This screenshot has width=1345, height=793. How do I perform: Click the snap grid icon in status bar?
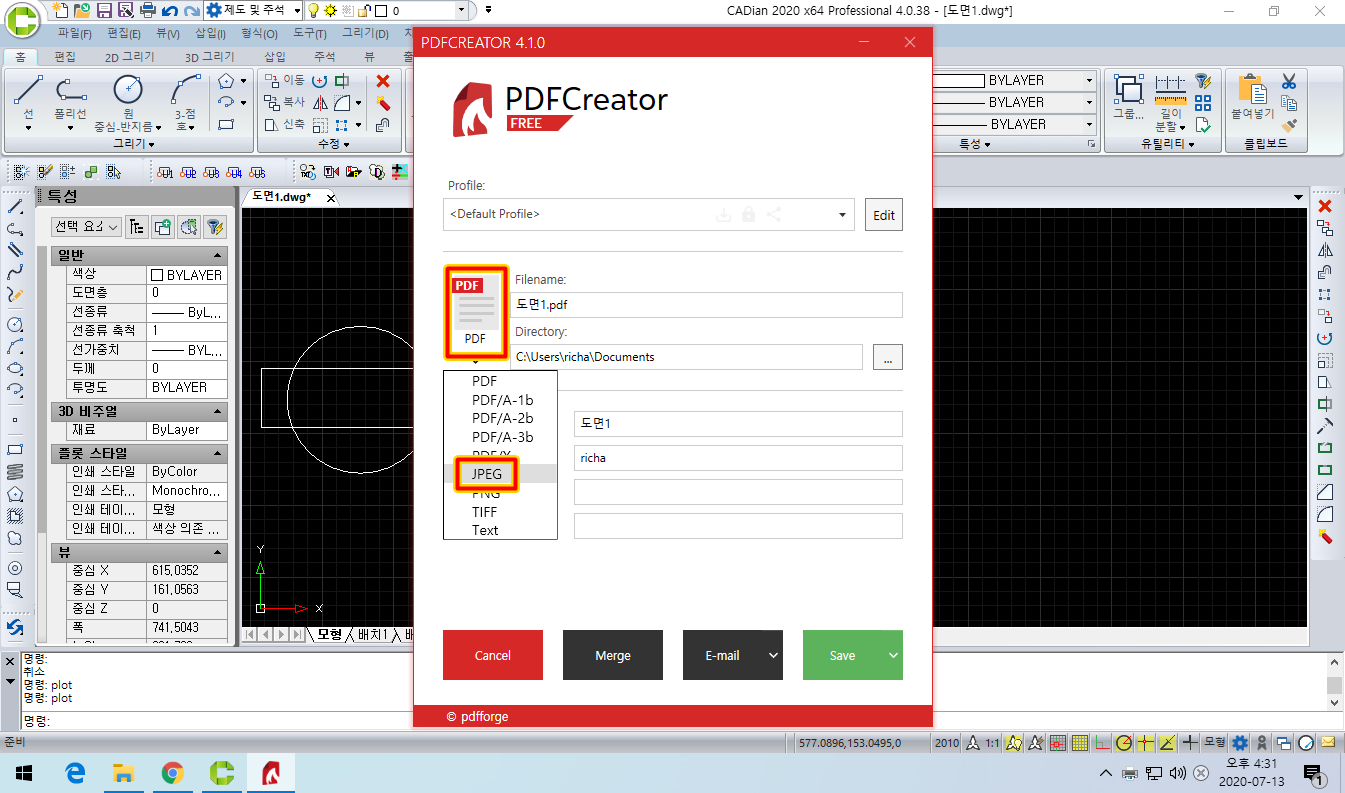(x=1059, y=743)
